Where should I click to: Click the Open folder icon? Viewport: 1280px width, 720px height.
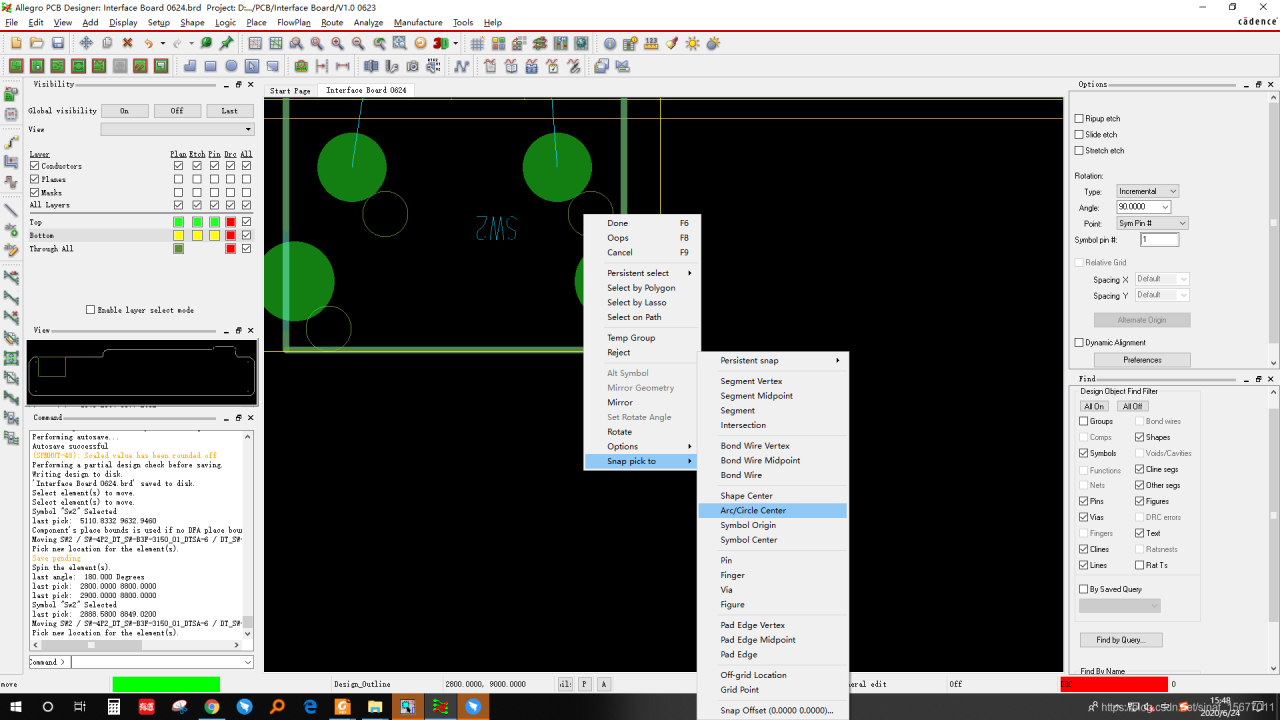37,43
